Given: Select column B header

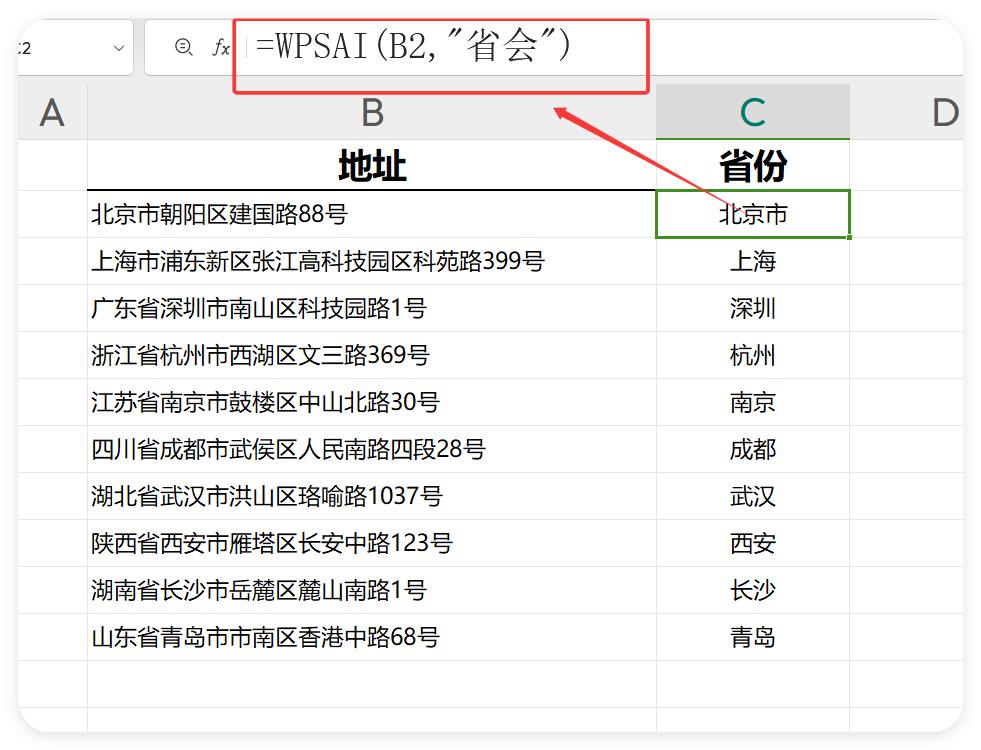Looking at the screenshot, I should pyautogui.click(x=372, y=112).
